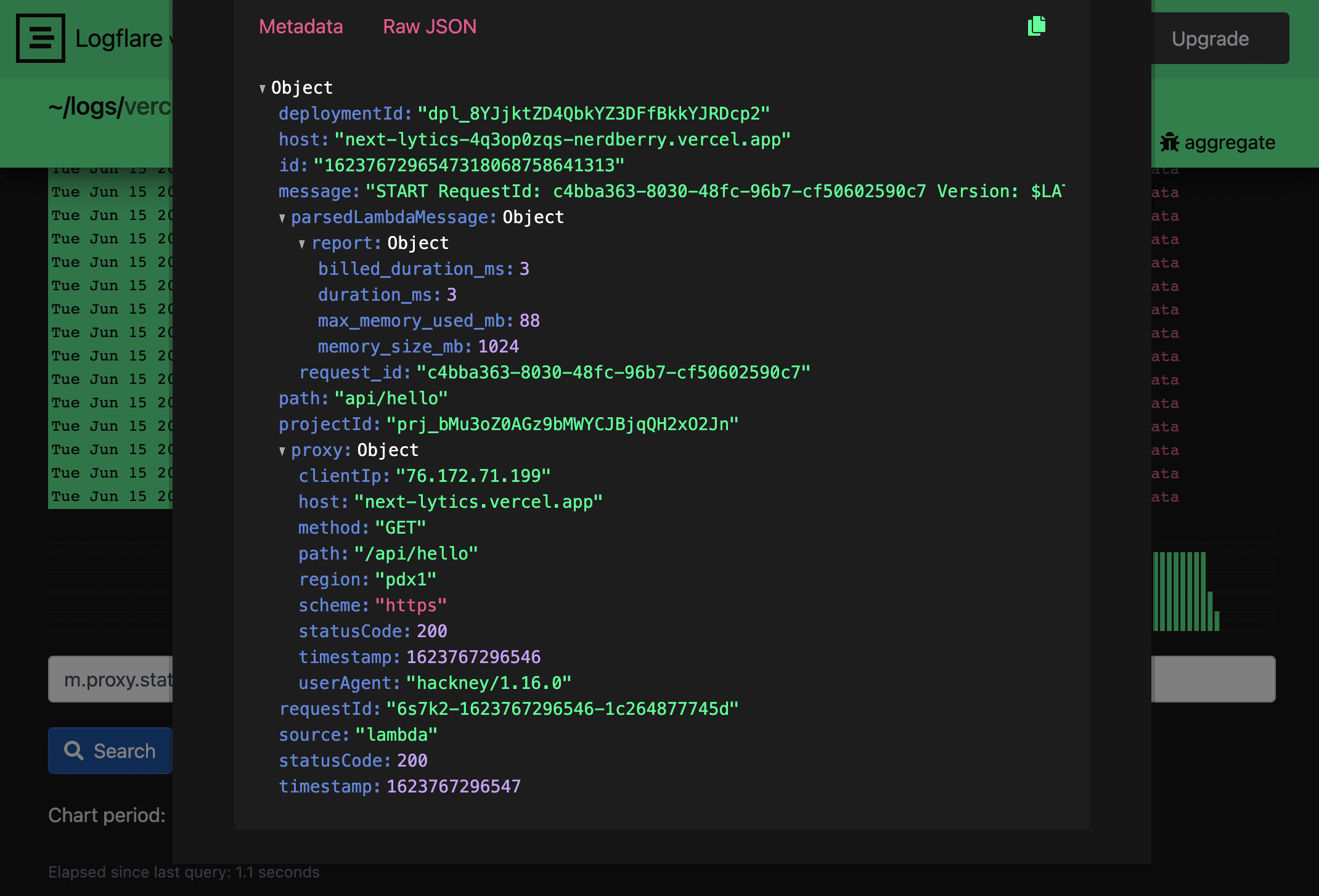Screen dimensions: 1319x896
Task: Select the clientIp value 76.172.71.199
Action: coord(473,476)
